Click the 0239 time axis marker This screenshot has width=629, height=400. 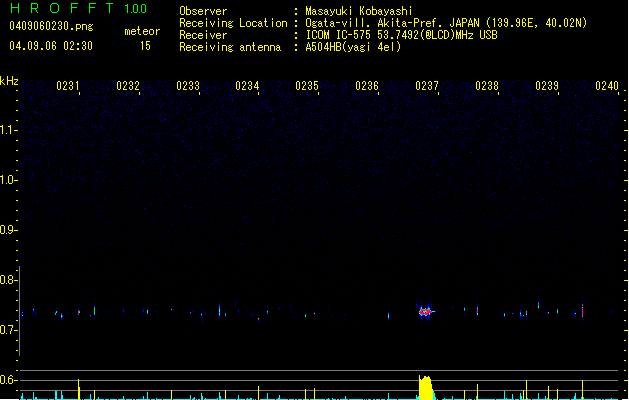coord(547,86)
